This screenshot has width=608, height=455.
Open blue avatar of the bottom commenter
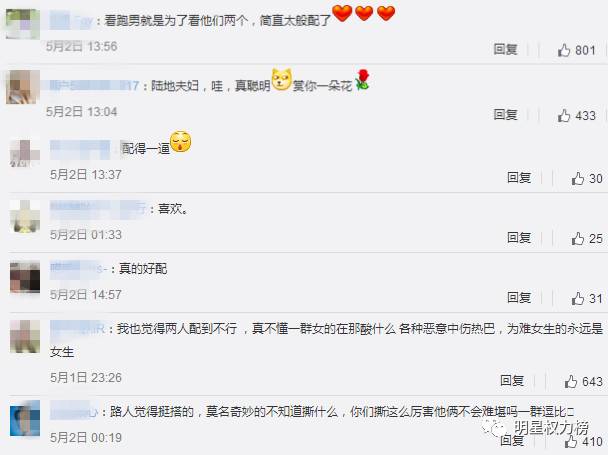[25, 419]
